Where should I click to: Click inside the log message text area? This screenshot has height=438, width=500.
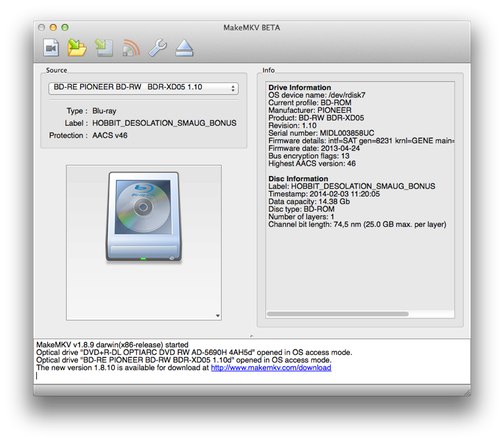click(x=252, y=361)
